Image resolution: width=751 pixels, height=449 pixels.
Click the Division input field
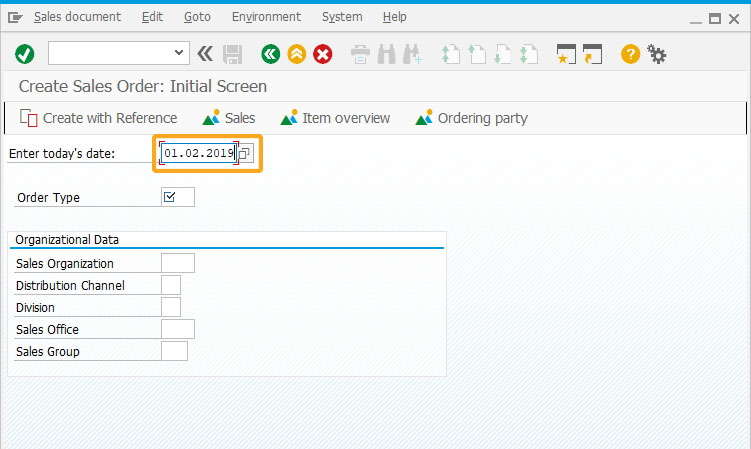(171, 307)
